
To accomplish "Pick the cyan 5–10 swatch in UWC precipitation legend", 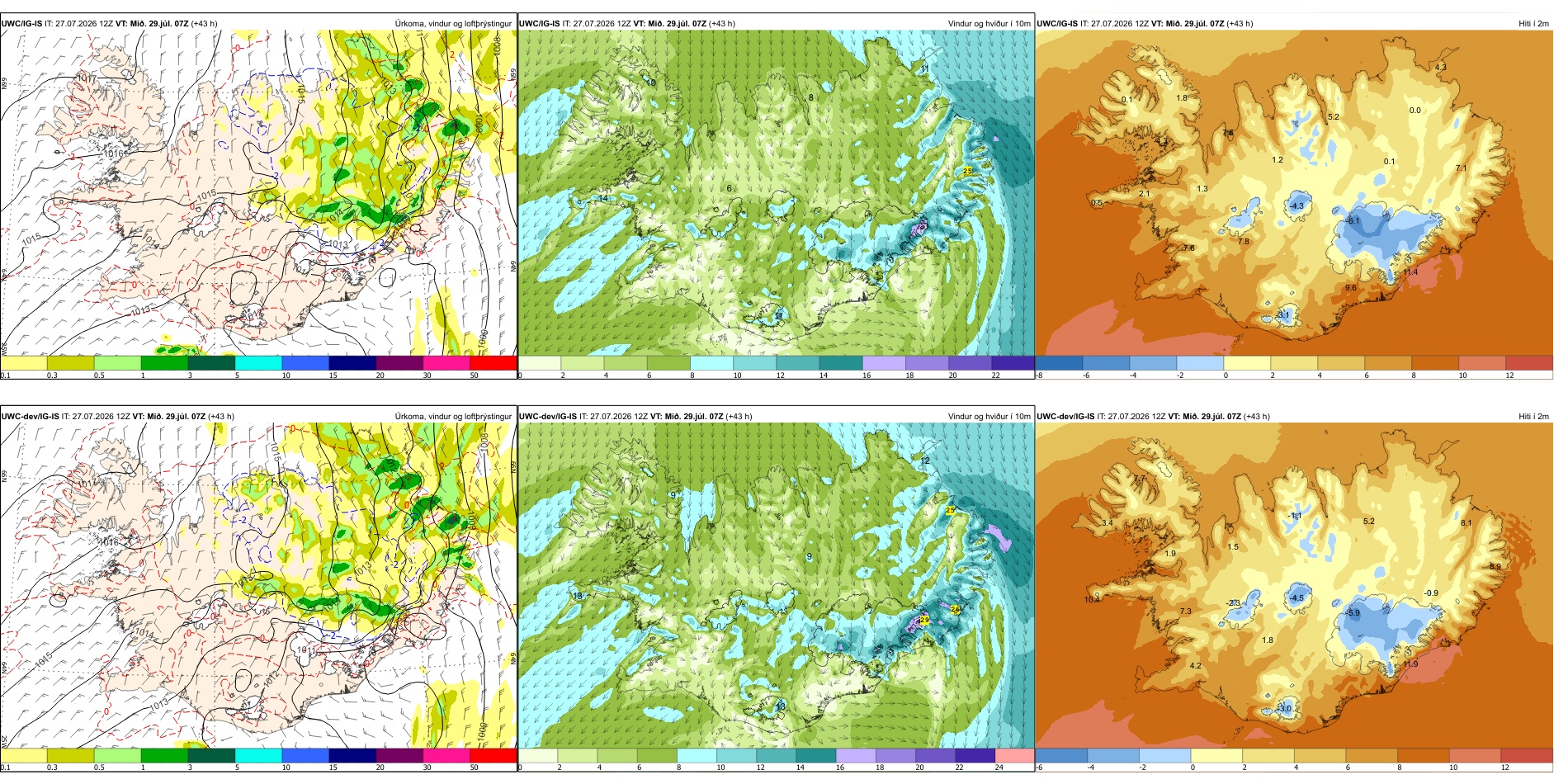I will pos(258,363).
